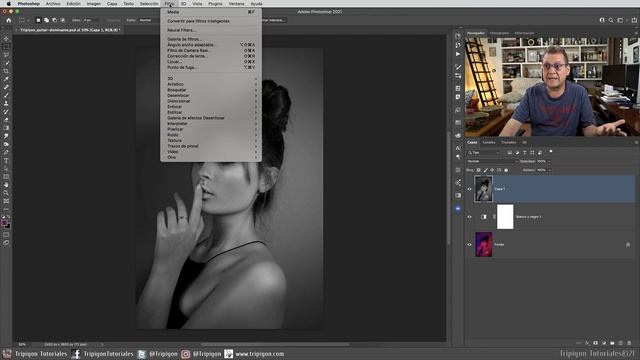Image resolution: width=640 pixels, height=360 pixels.
Task: Open the layer blending mode dropdown
Action: (x=492, y=162)
